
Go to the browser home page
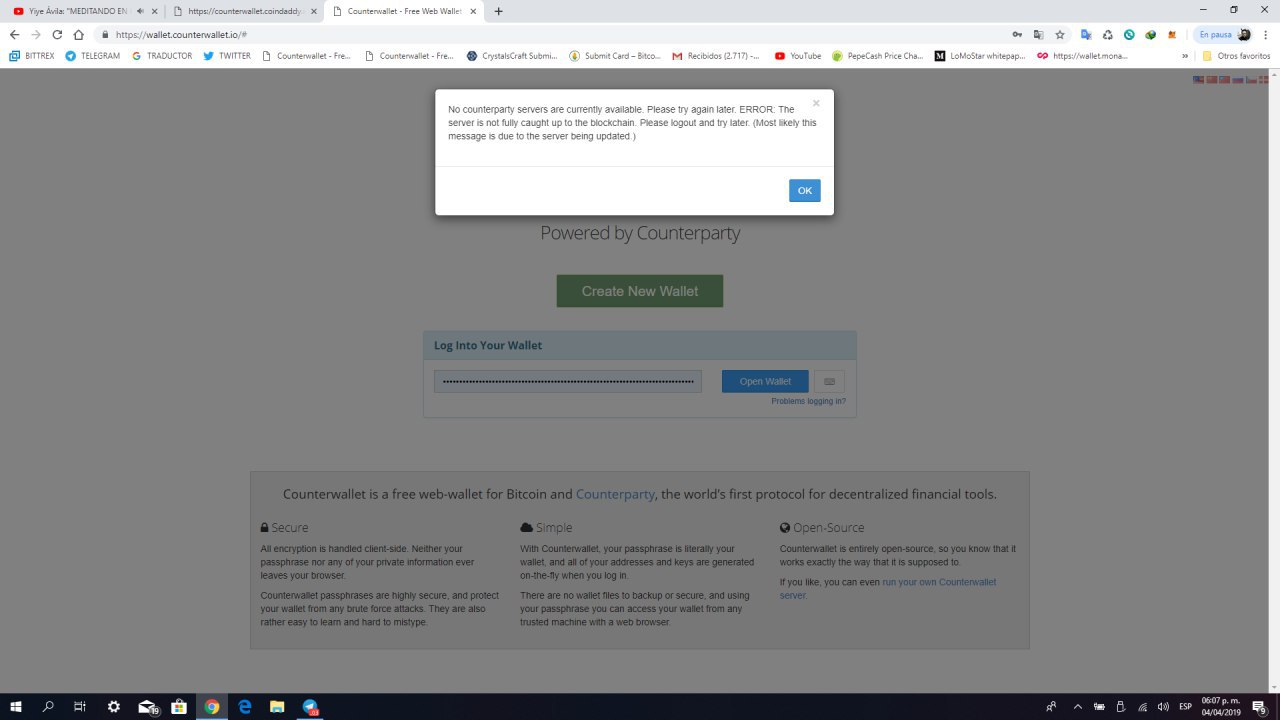pos(78,34)
